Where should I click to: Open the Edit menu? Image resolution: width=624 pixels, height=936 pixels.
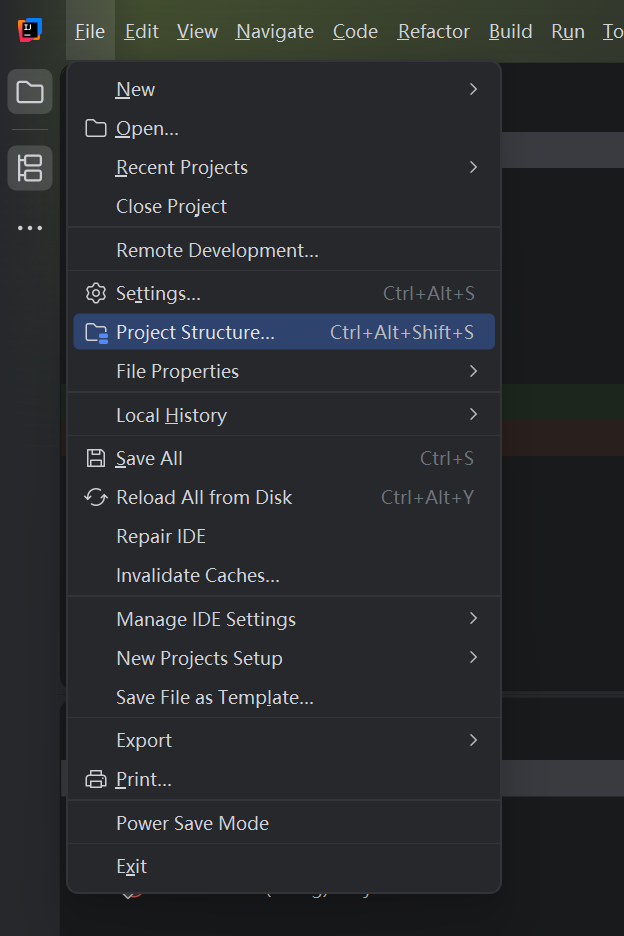(141, 32)
